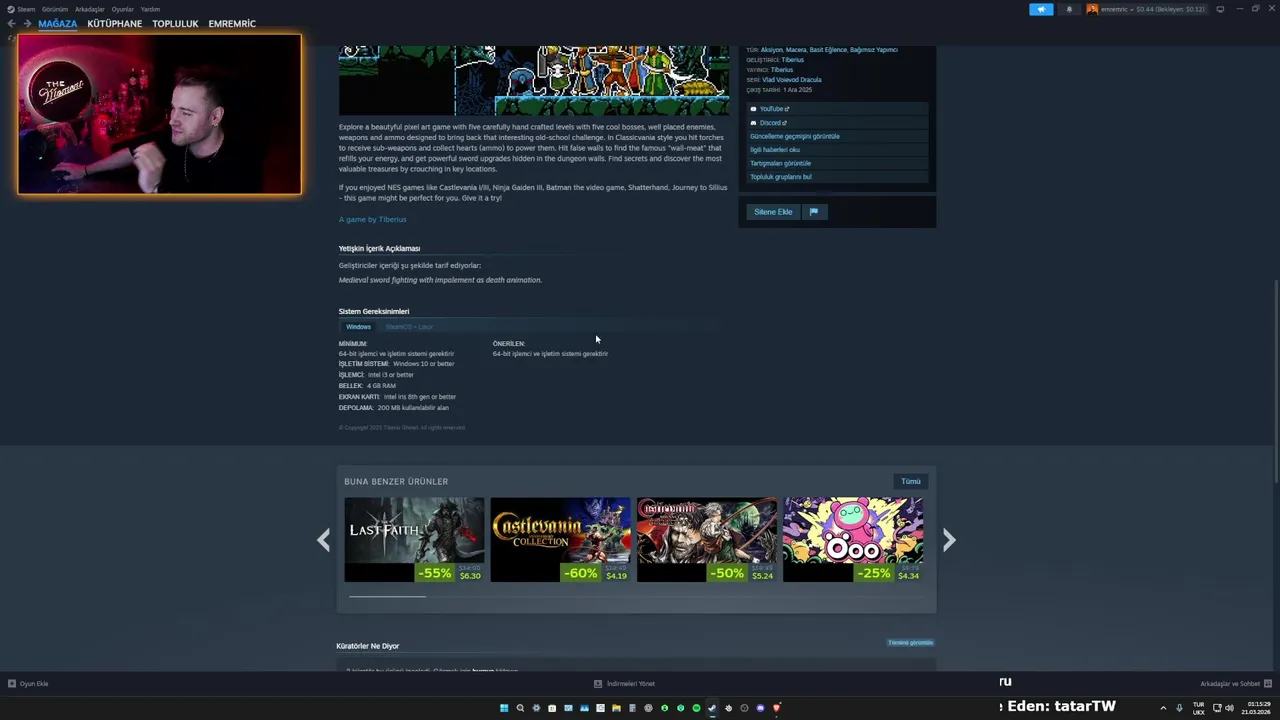
Task: Click Tümünü görüntüle for curators
Action: 910,643
